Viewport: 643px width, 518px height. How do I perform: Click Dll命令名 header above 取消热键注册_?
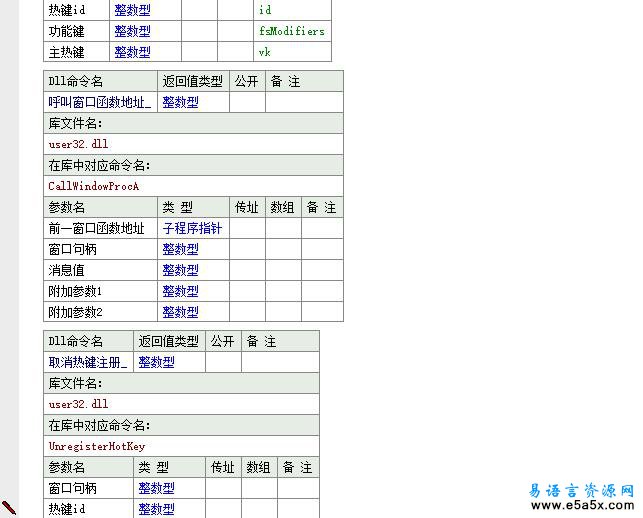75,341
